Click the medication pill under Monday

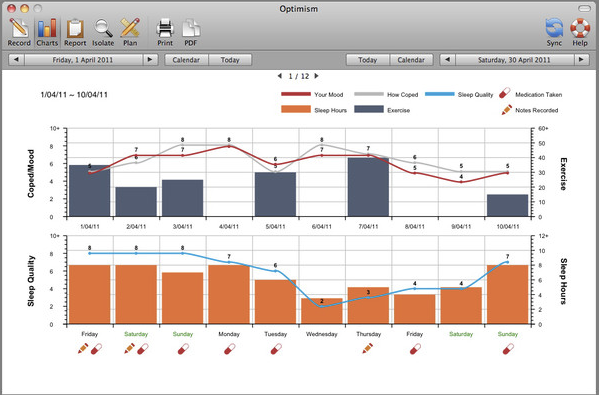(x=230, y=348)
